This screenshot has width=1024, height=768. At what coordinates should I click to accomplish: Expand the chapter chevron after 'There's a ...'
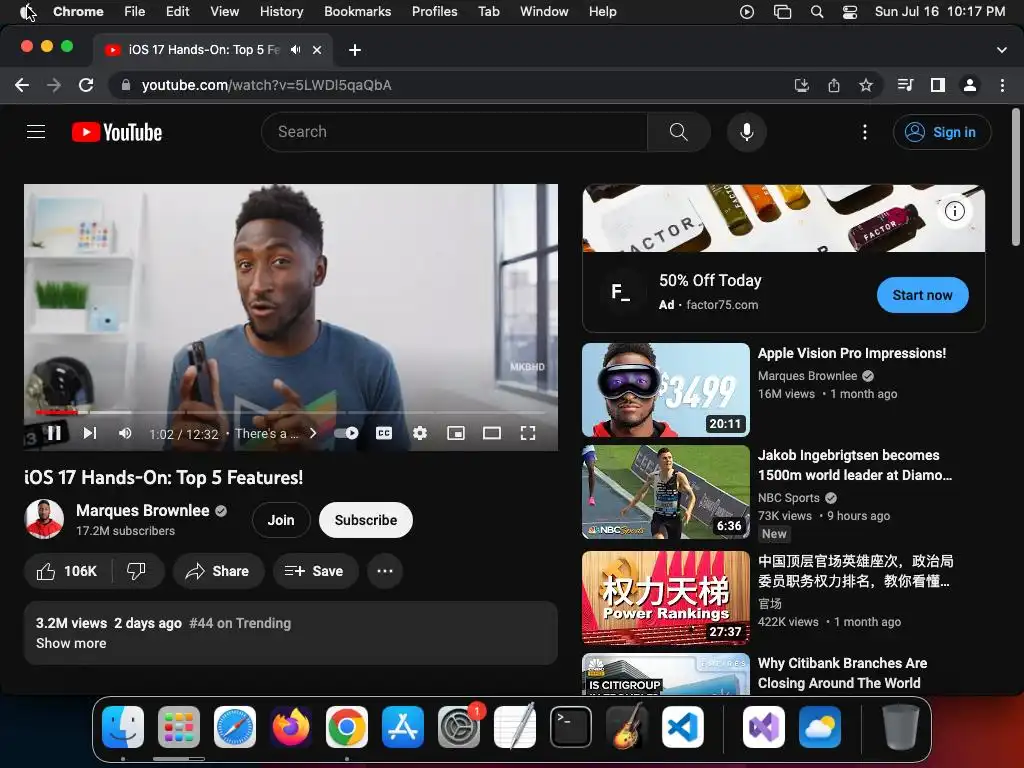pos(313,433)
